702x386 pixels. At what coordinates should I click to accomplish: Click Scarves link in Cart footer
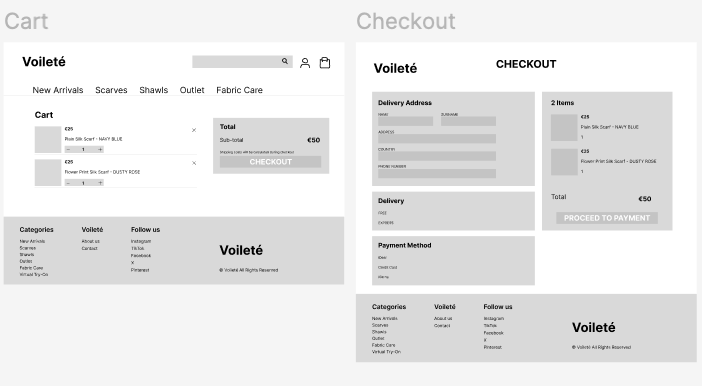tap(28, 248)
